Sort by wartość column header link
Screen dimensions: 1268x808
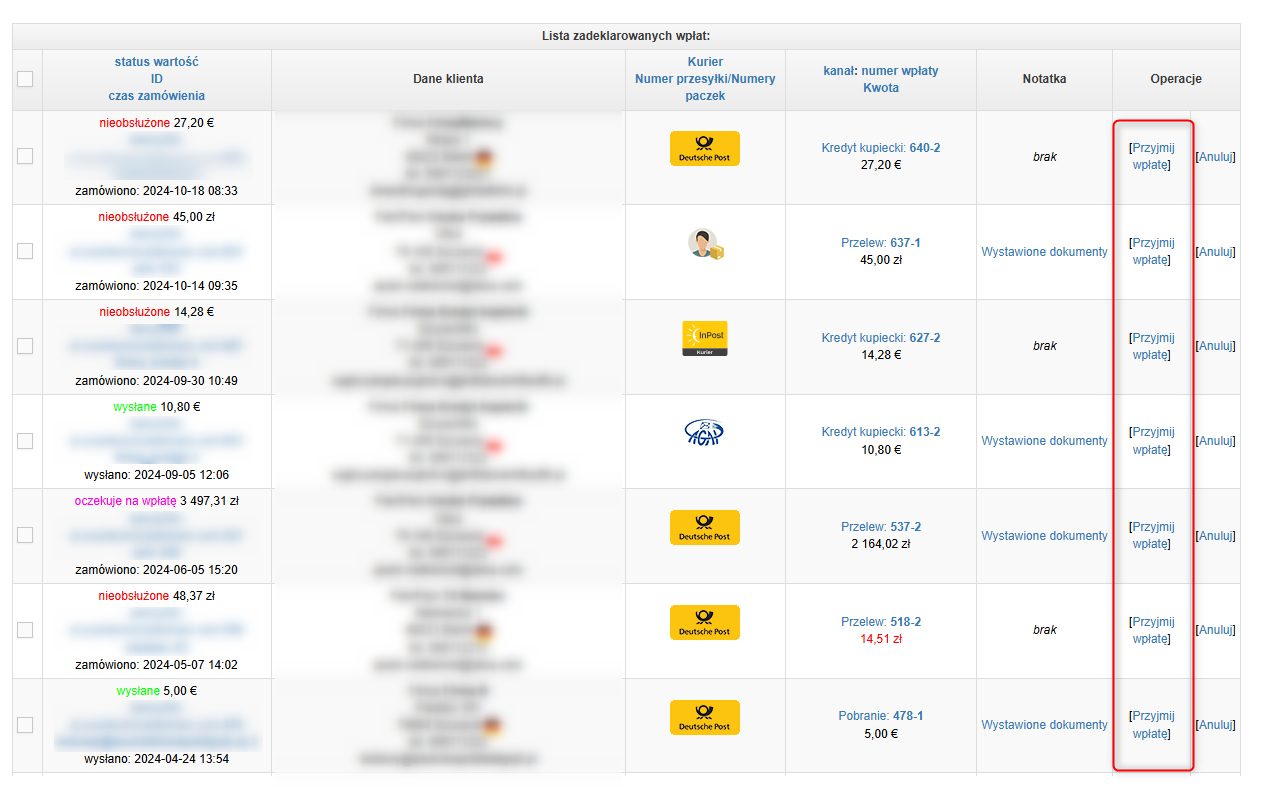(x=176, y=62)
